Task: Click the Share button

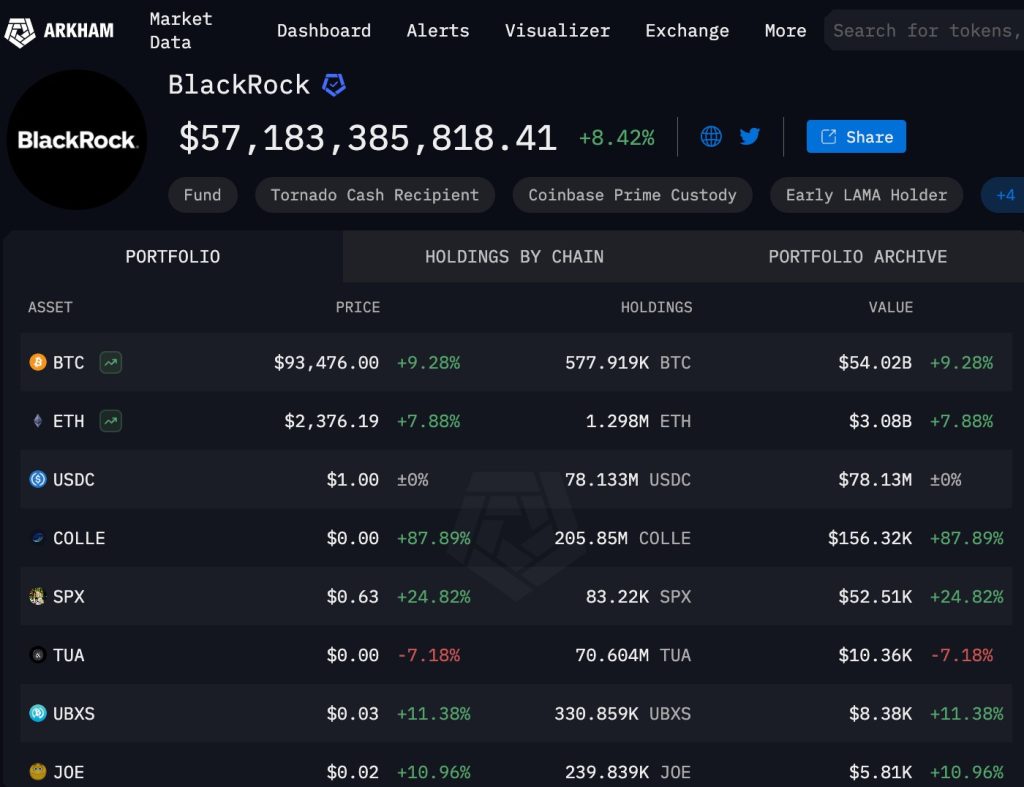Action: coord(856,136)
